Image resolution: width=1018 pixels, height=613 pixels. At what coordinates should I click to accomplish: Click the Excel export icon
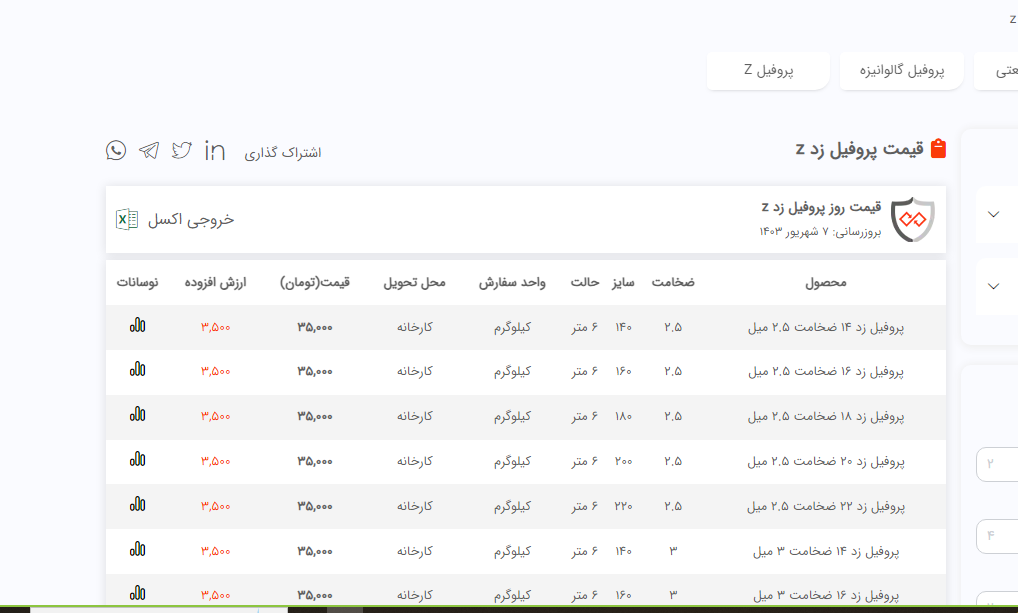(127, 219)
